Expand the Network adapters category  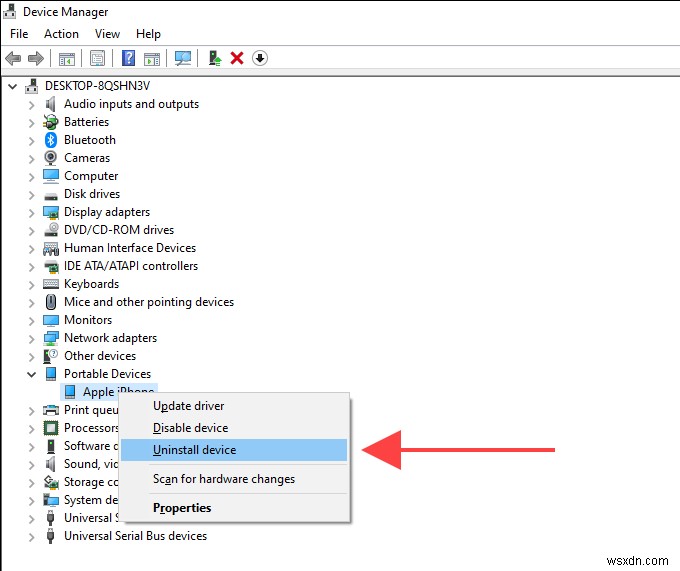[x=31, y=338]
